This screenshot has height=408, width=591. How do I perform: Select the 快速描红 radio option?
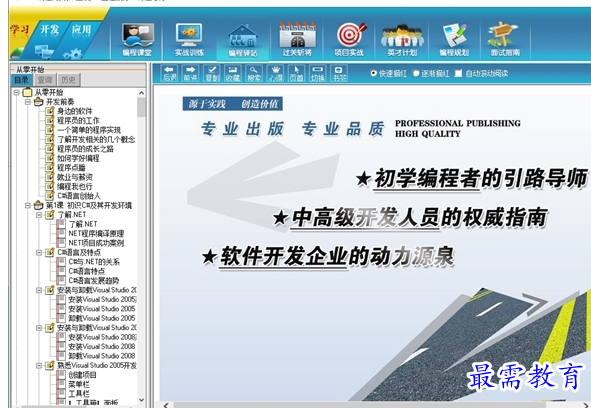[374, 73]
